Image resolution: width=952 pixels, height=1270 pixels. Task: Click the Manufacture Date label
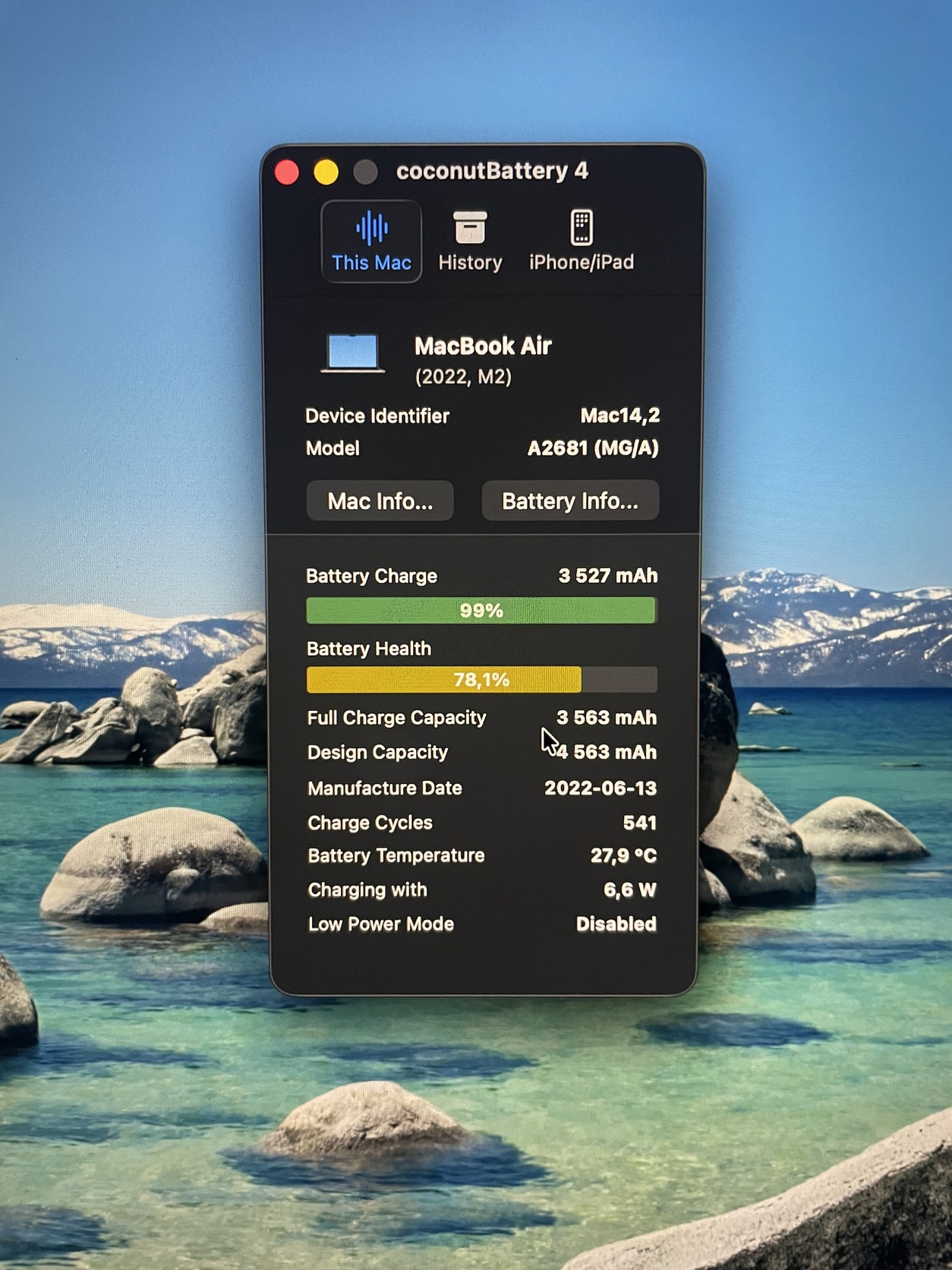pos(385,788)
